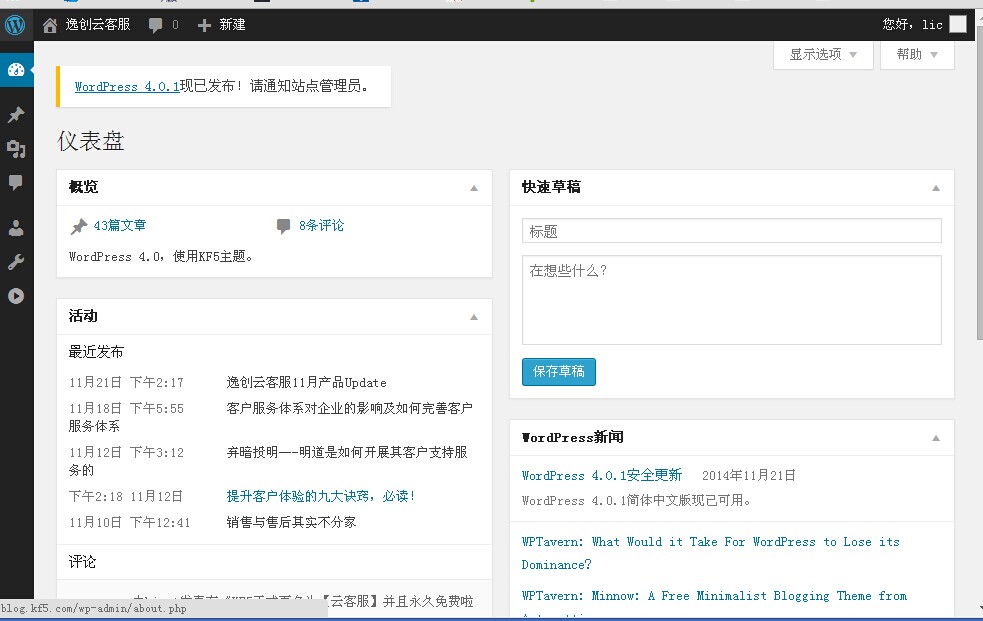
Task: Open news link WordPress 4.0.1安全更新
Action: pyautogui.click(x=602, y=475)
